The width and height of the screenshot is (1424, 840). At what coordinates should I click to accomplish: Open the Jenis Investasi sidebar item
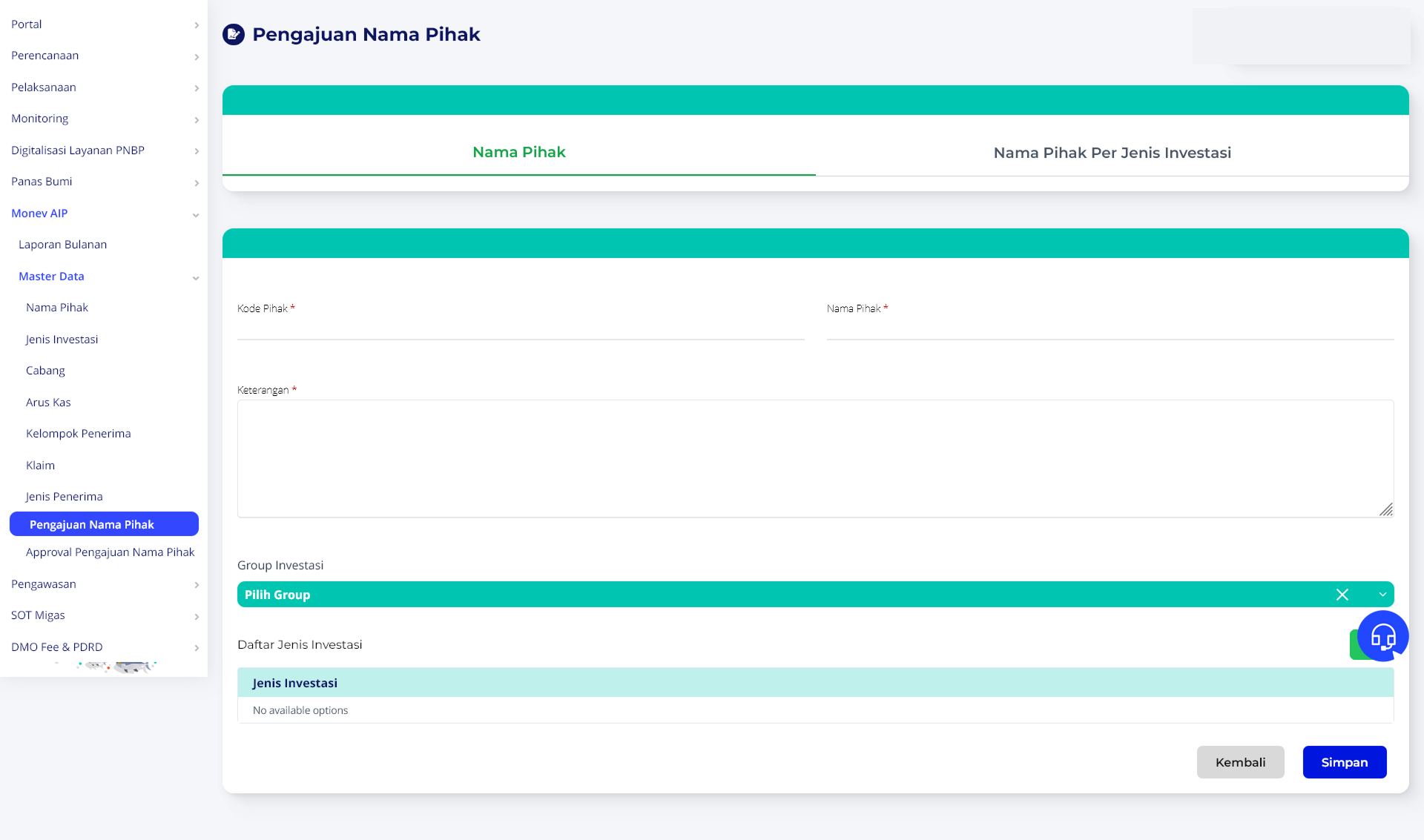coord(62,340)
